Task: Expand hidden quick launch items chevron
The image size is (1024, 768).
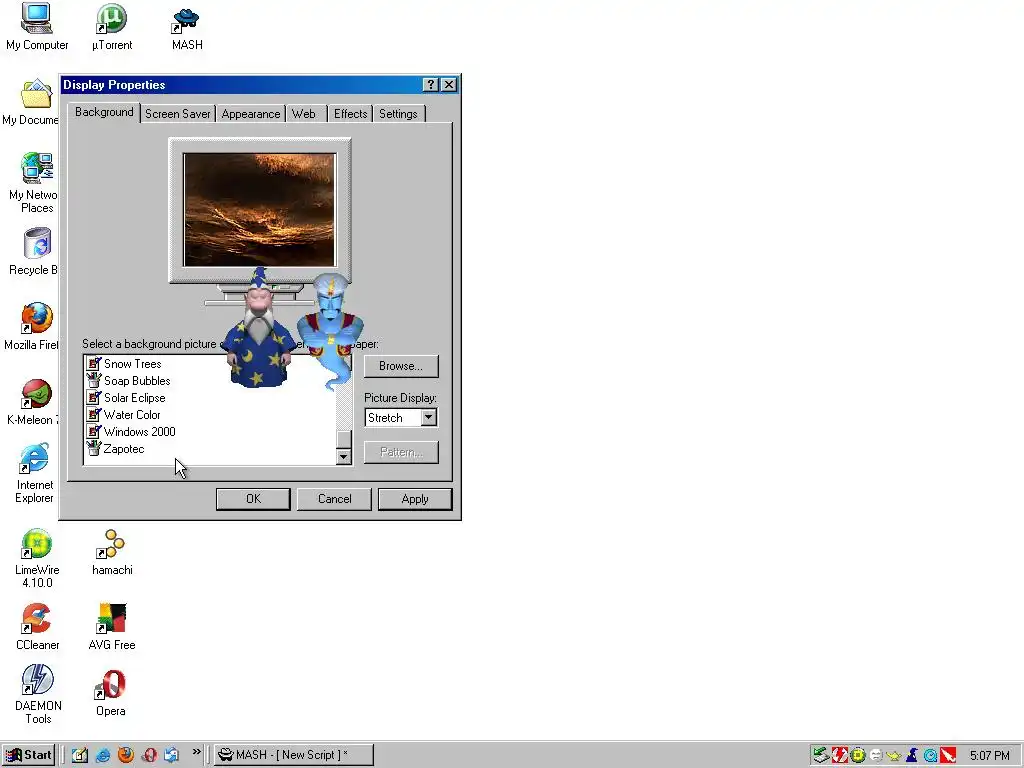Action: click(x=196, y=752)
